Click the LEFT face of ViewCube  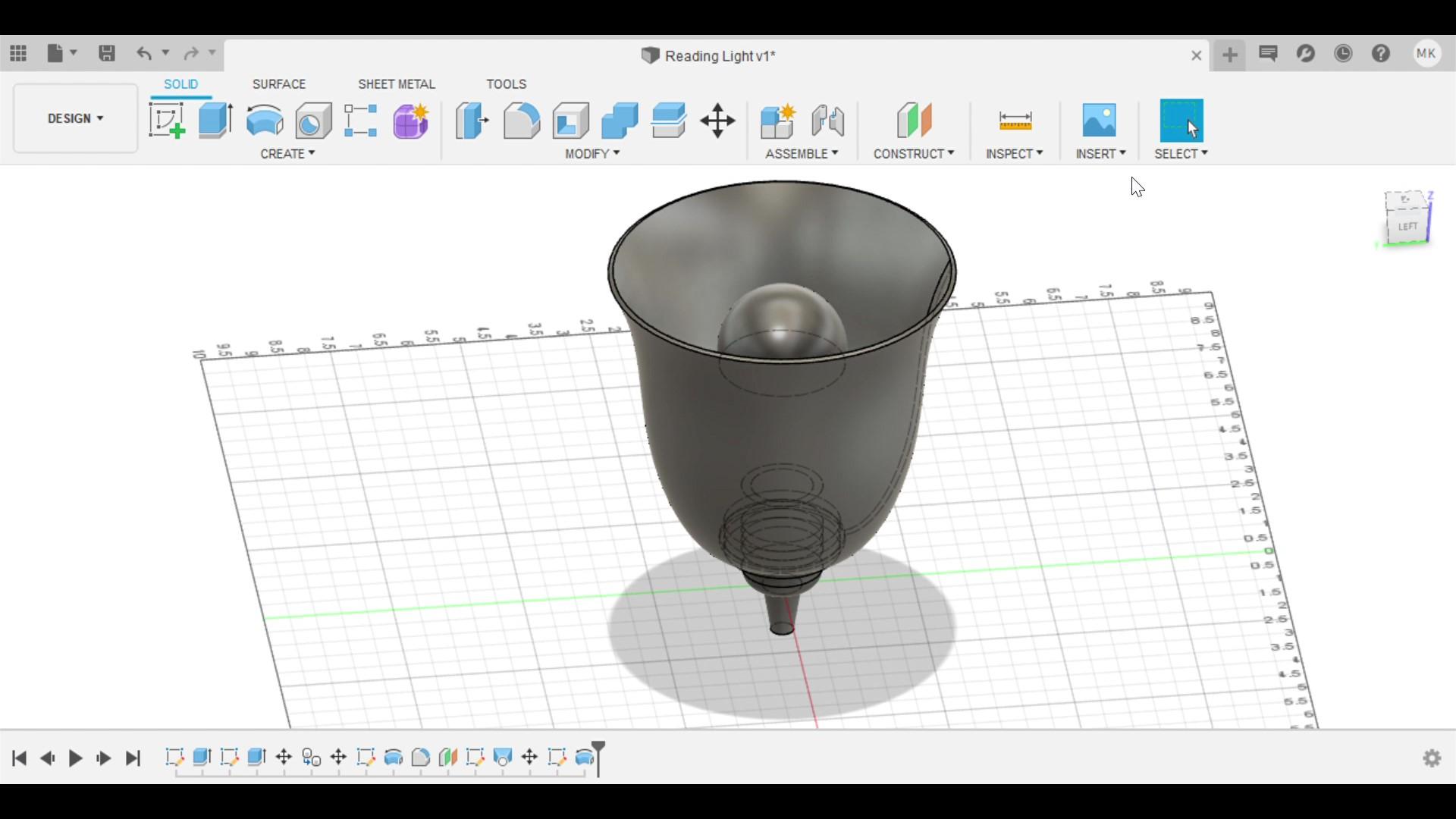click(1407, 226)
